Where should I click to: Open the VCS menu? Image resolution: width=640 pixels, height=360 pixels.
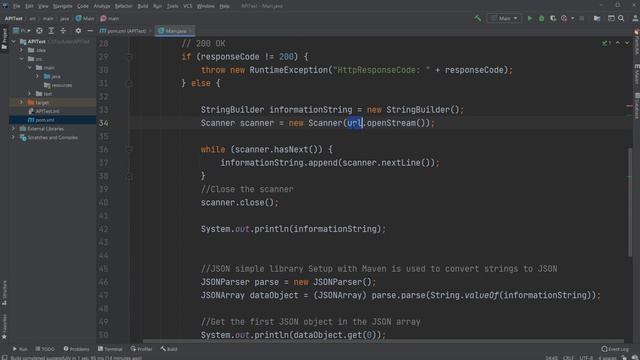coord(187,6)
